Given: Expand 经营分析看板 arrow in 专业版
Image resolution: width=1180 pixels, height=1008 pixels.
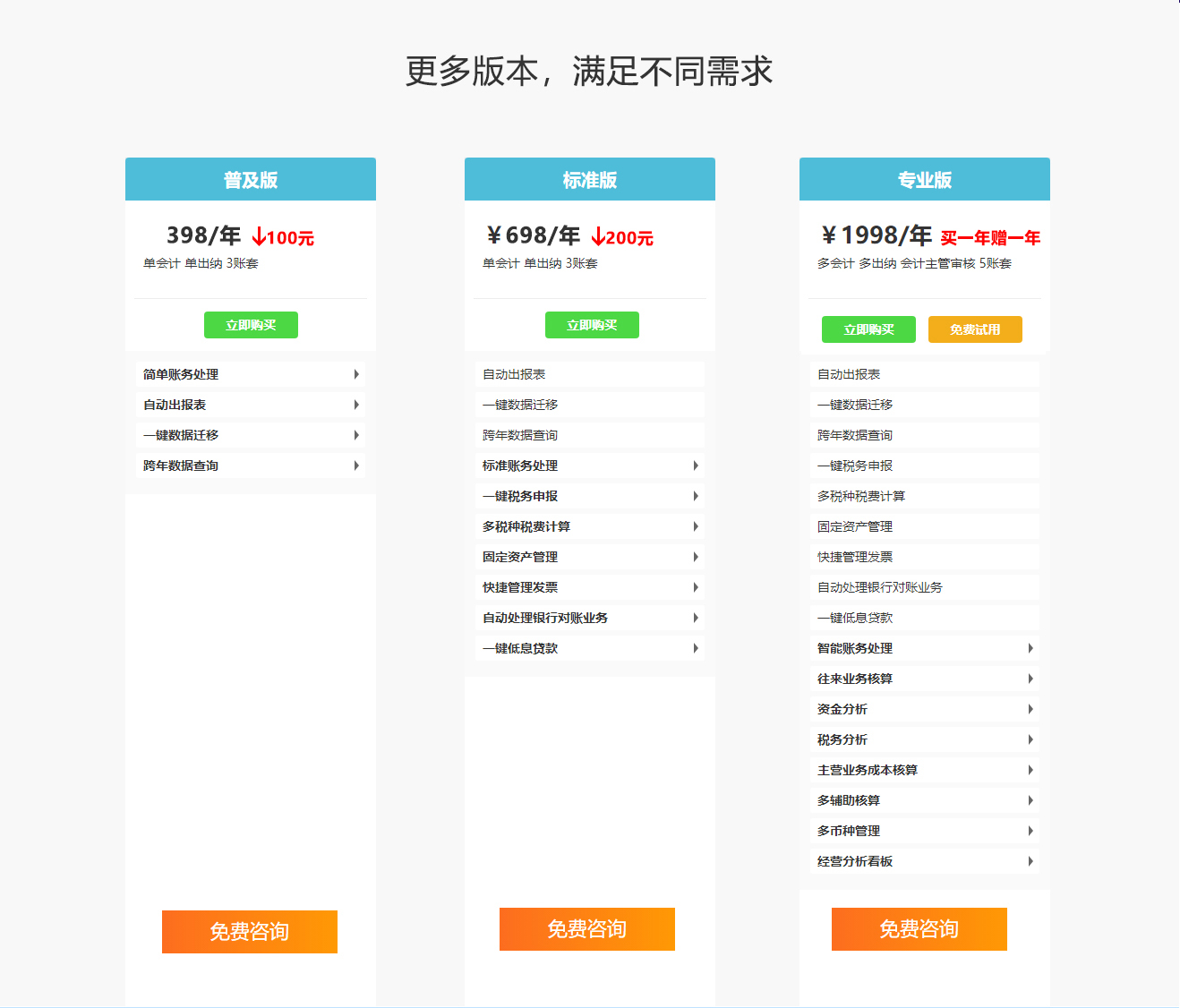Looking at the screenshot, I should point(1030,861).
